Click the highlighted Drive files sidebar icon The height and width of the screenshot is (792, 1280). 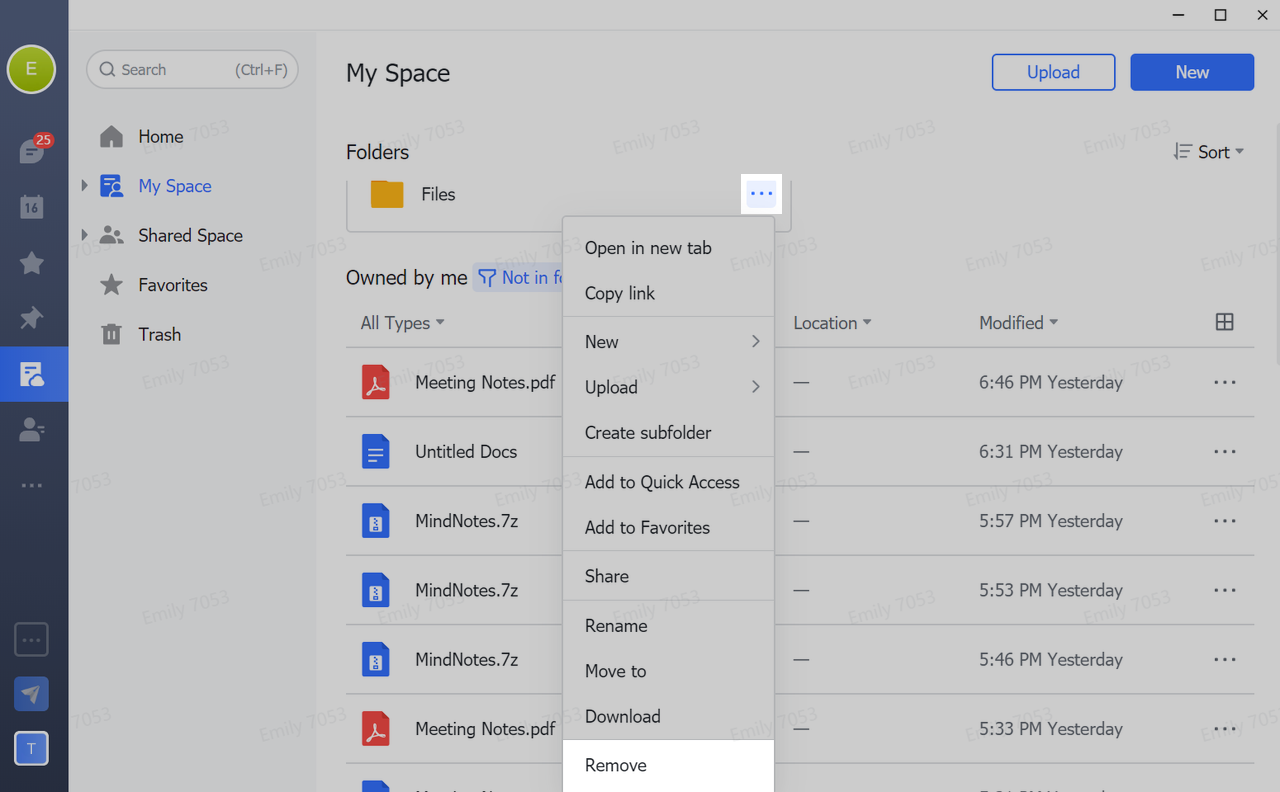[x=34, y=374]
